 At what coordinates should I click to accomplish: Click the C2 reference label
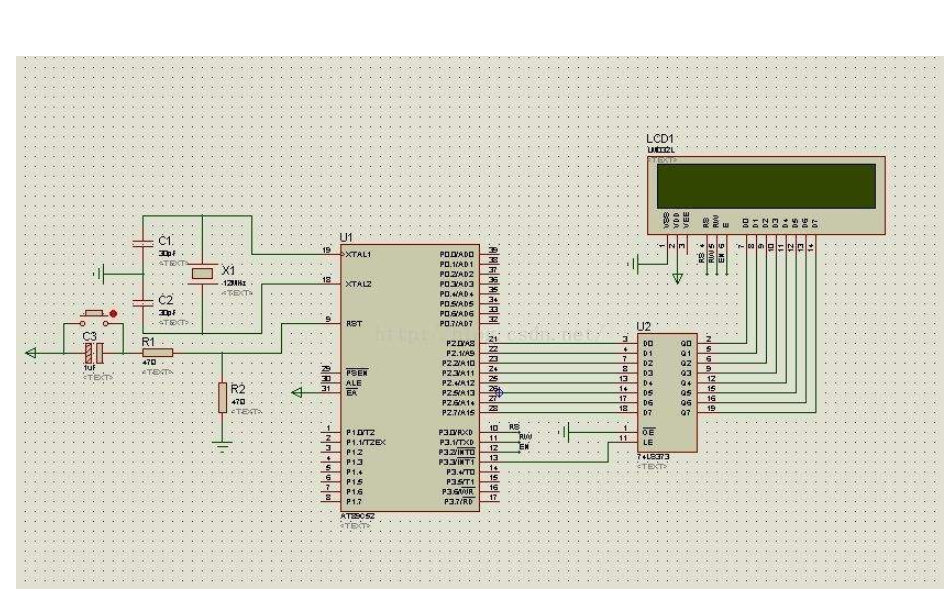click(x=165, y=300)
